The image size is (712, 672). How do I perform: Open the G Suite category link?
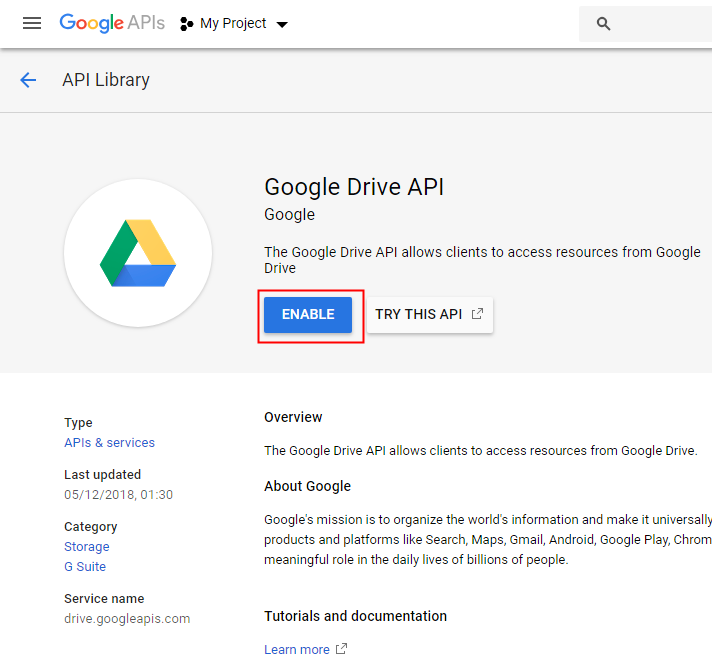(x=85, y=567)
